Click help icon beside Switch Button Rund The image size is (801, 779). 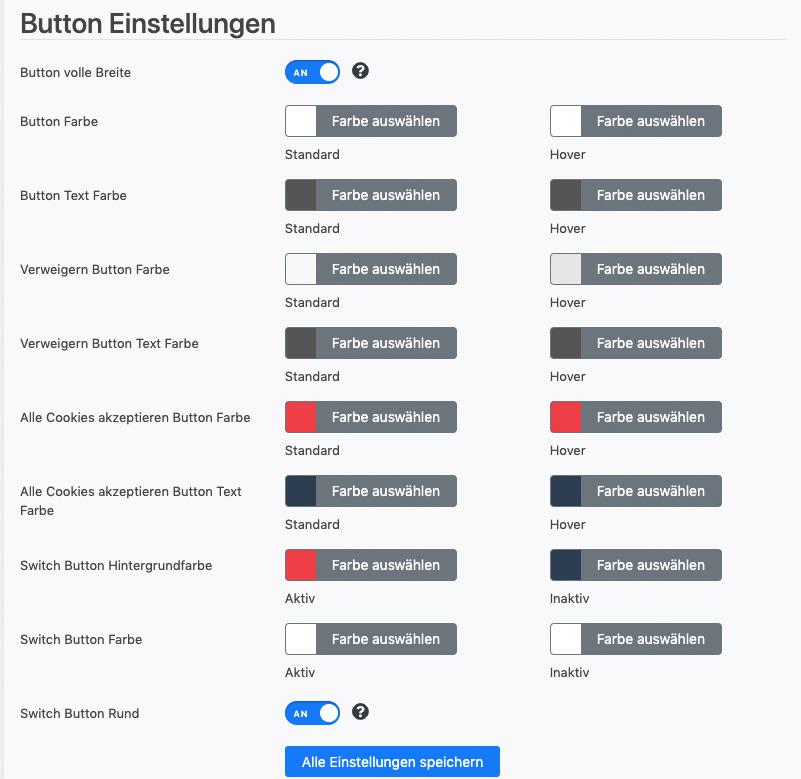(x=360, y=712)
